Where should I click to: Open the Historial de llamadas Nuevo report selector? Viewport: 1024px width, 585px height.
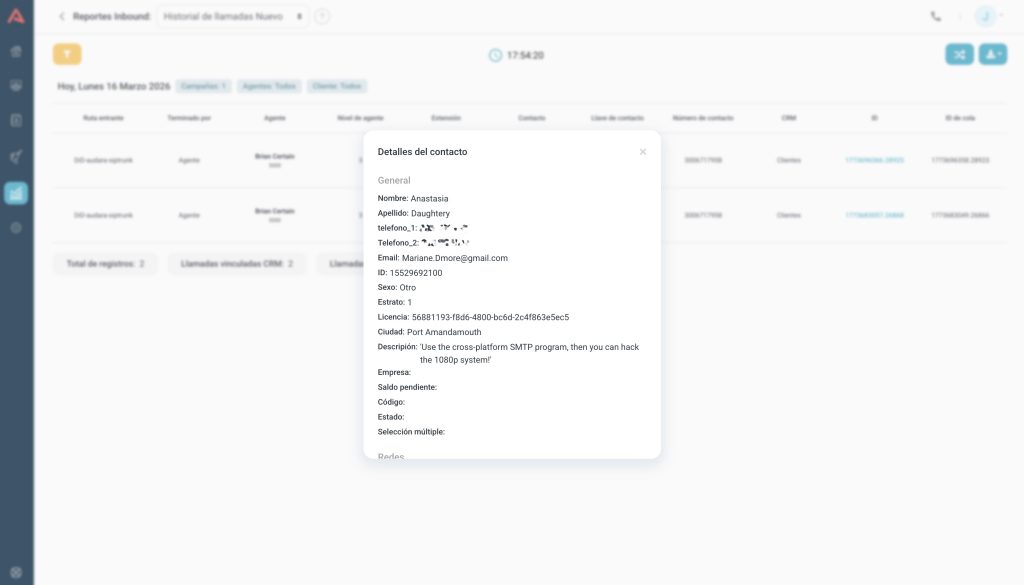[232, 16]
